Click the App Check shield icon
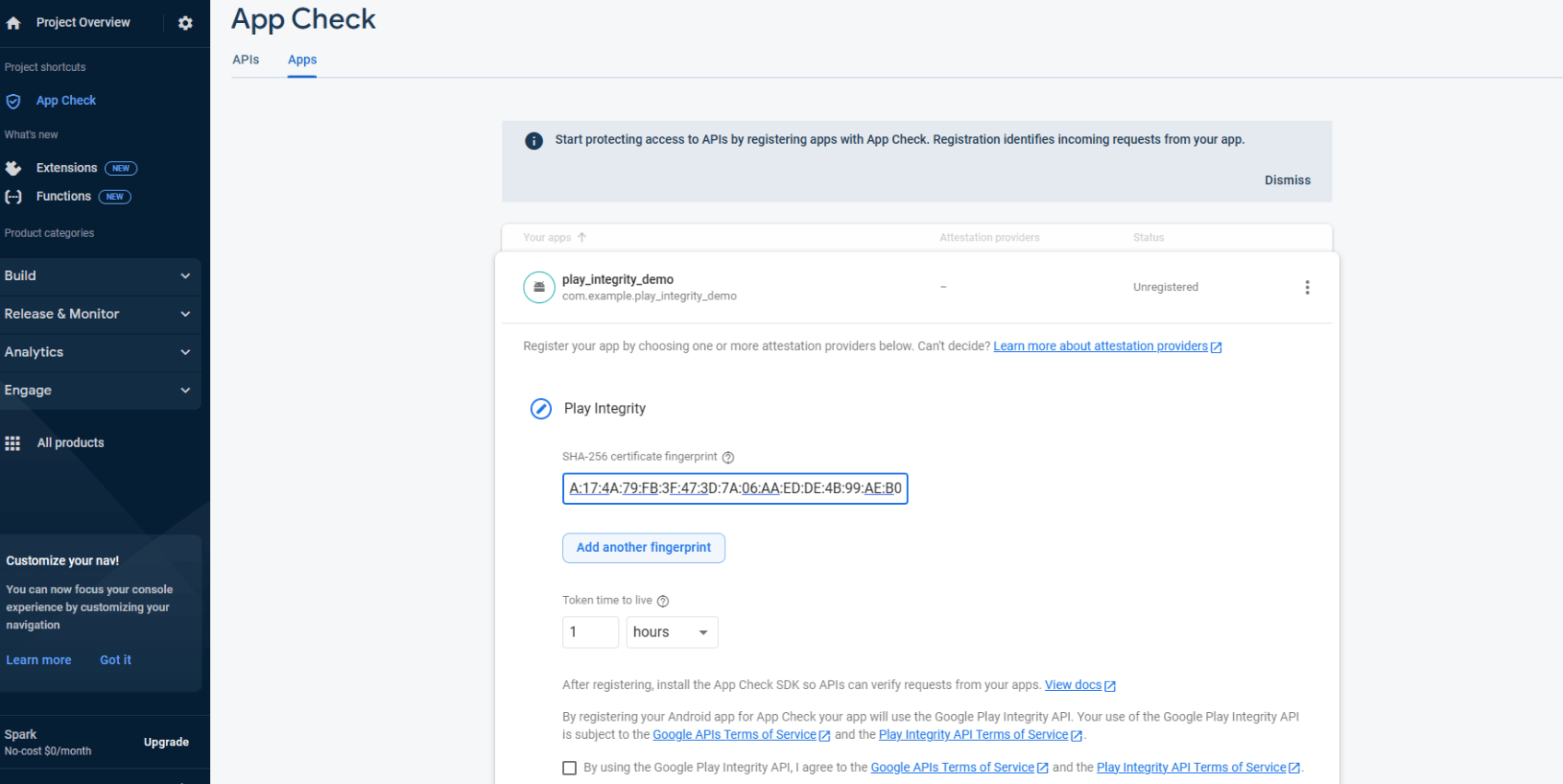Viewport: 1563px width, 784px height. [14, 101]
